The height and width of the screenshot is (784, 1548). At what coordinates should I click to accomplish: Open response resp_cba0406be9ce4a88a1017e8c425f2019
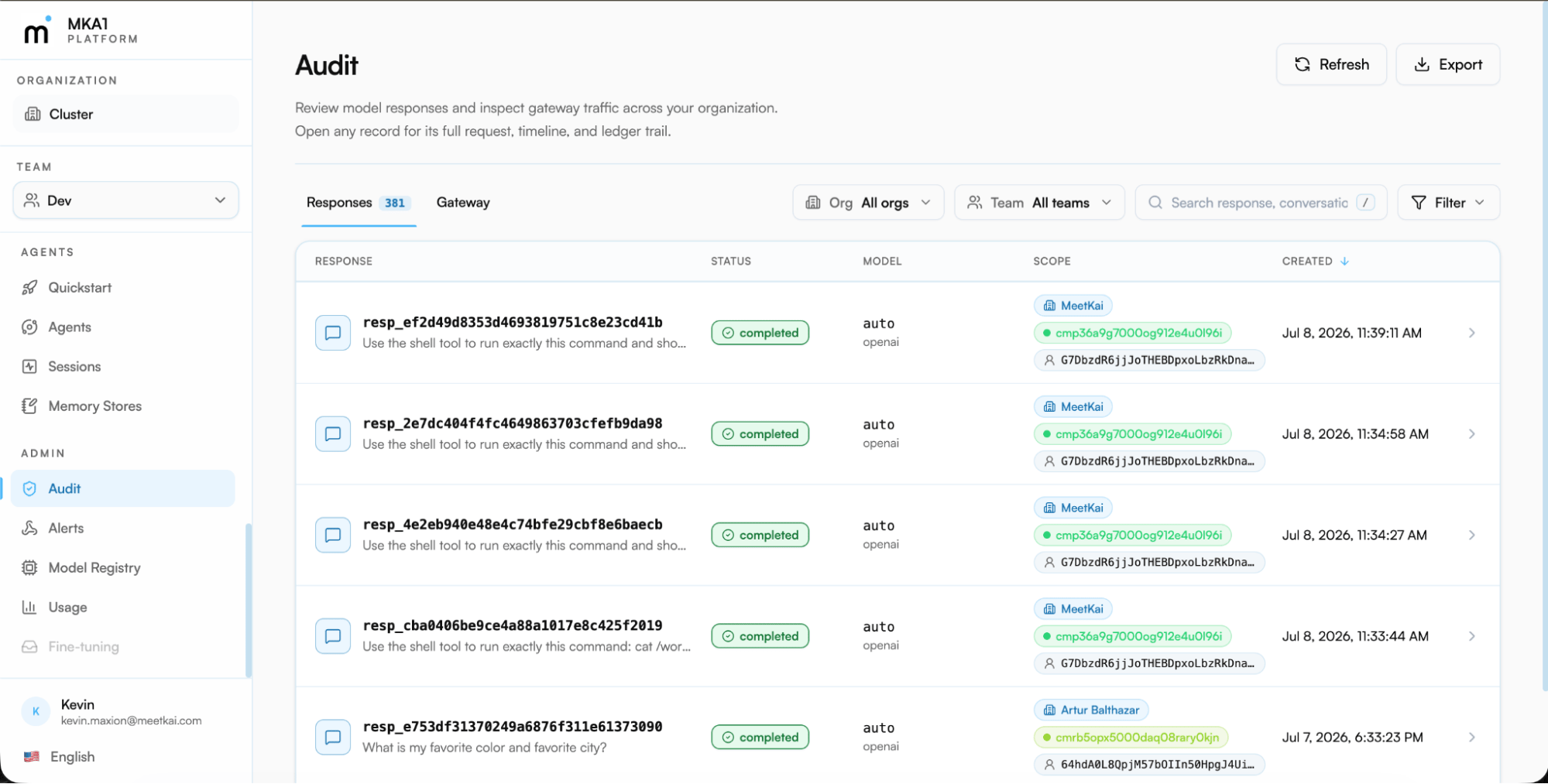pyautogui.click(x=513, y=626)
